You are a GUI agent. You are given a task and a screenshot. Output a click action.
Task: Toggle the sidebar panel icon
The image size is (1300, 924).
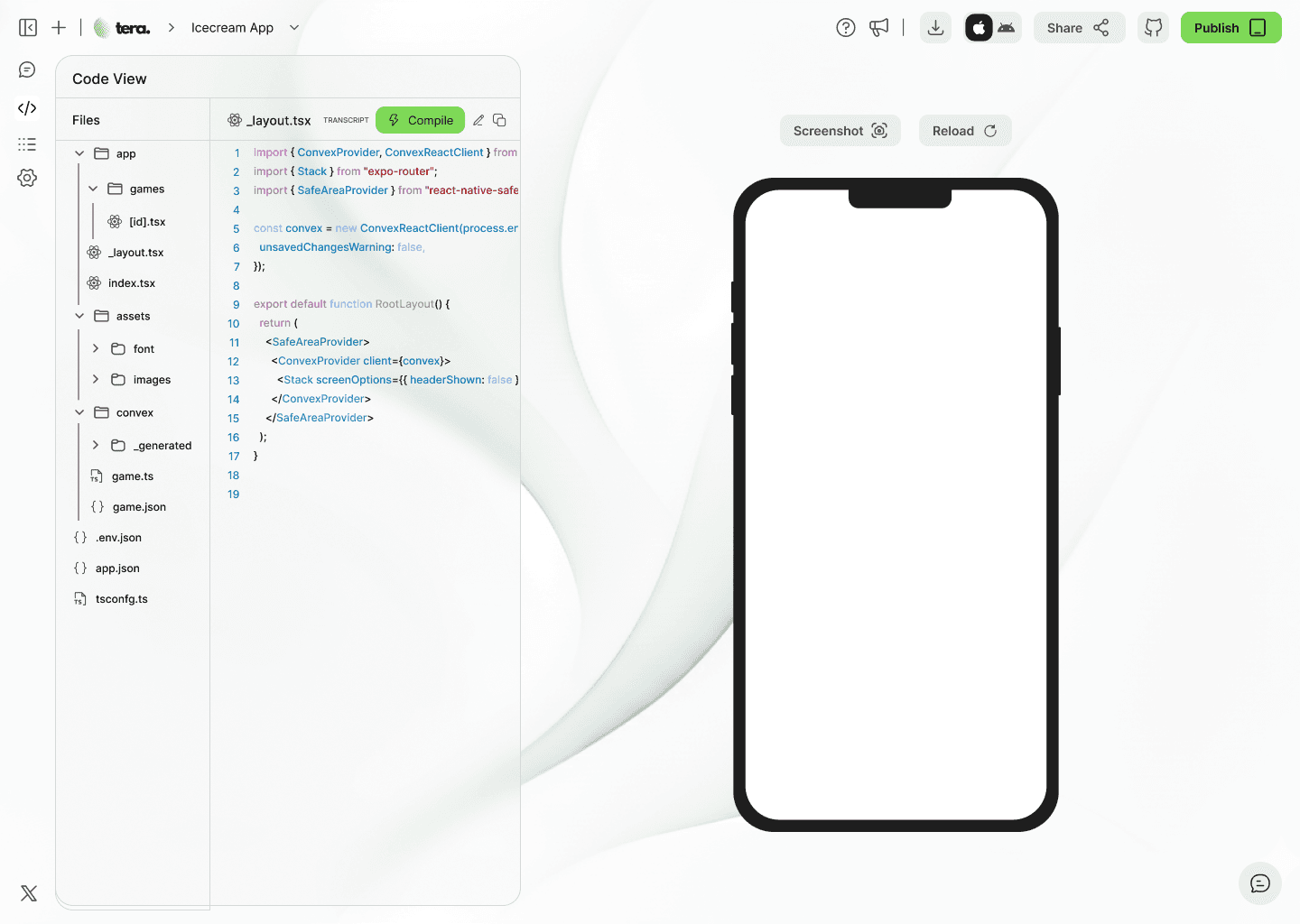coord(28,28)
